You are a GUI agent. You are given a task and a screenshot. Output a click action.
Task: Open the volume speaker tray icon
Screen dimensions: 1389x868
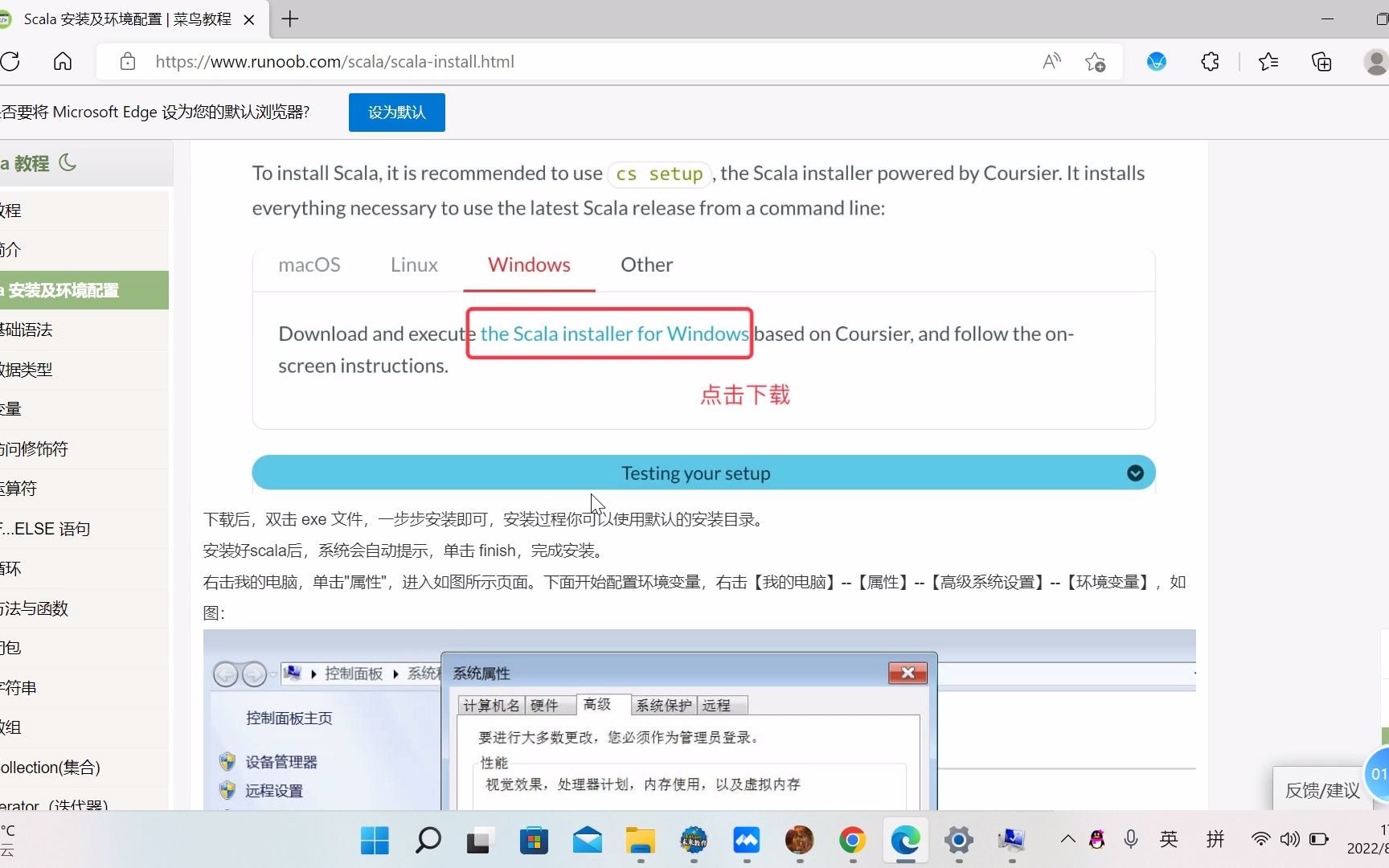click(x=1289, y=840)
